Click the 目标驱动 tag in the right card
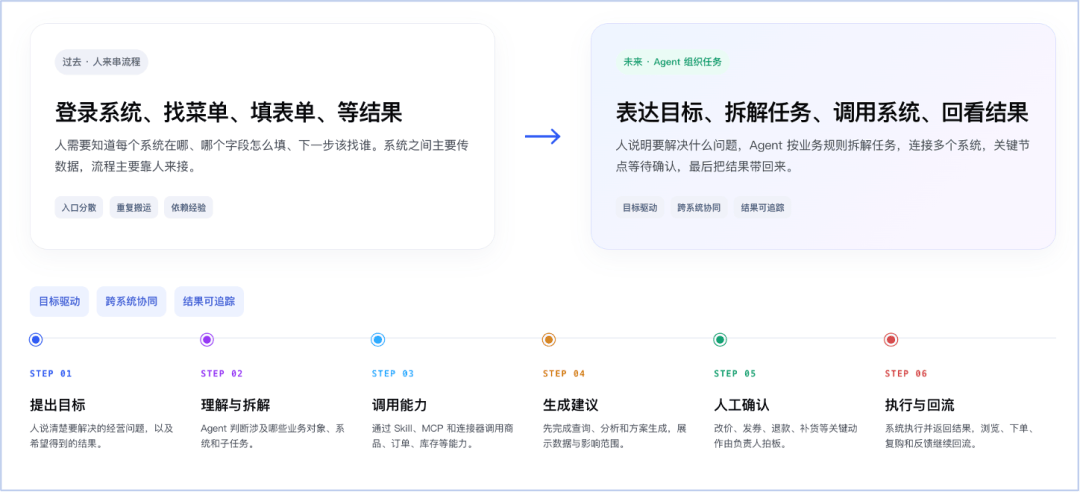 coord(640,207)
